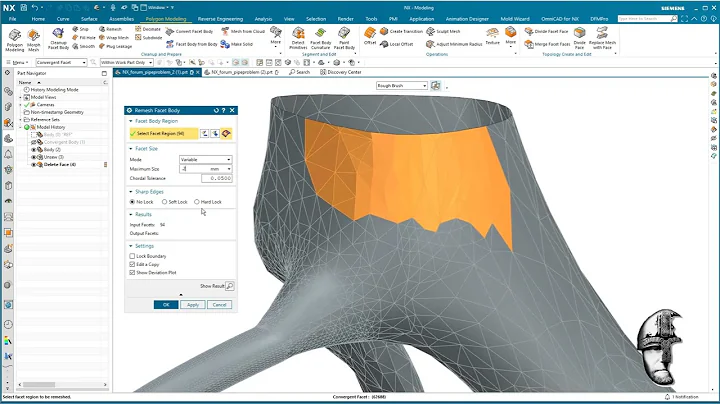Run the Subdivide command
This screenshot has width=720, height=404.
[x=148, y=38]
